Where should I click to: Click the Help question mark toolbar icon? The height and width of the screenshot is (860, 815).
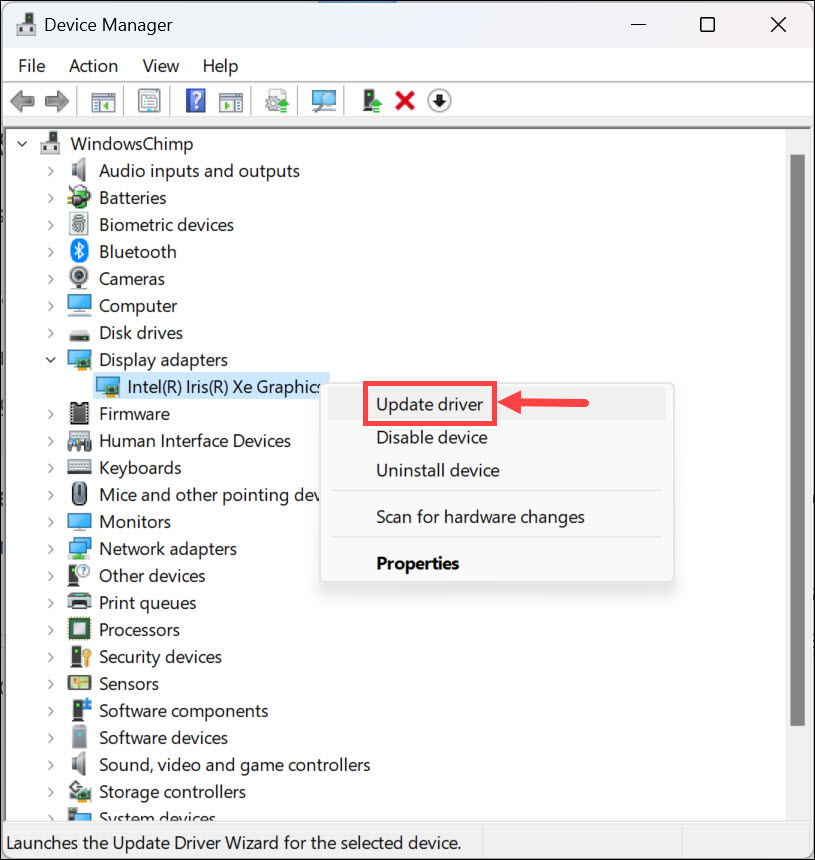[196, 101]
